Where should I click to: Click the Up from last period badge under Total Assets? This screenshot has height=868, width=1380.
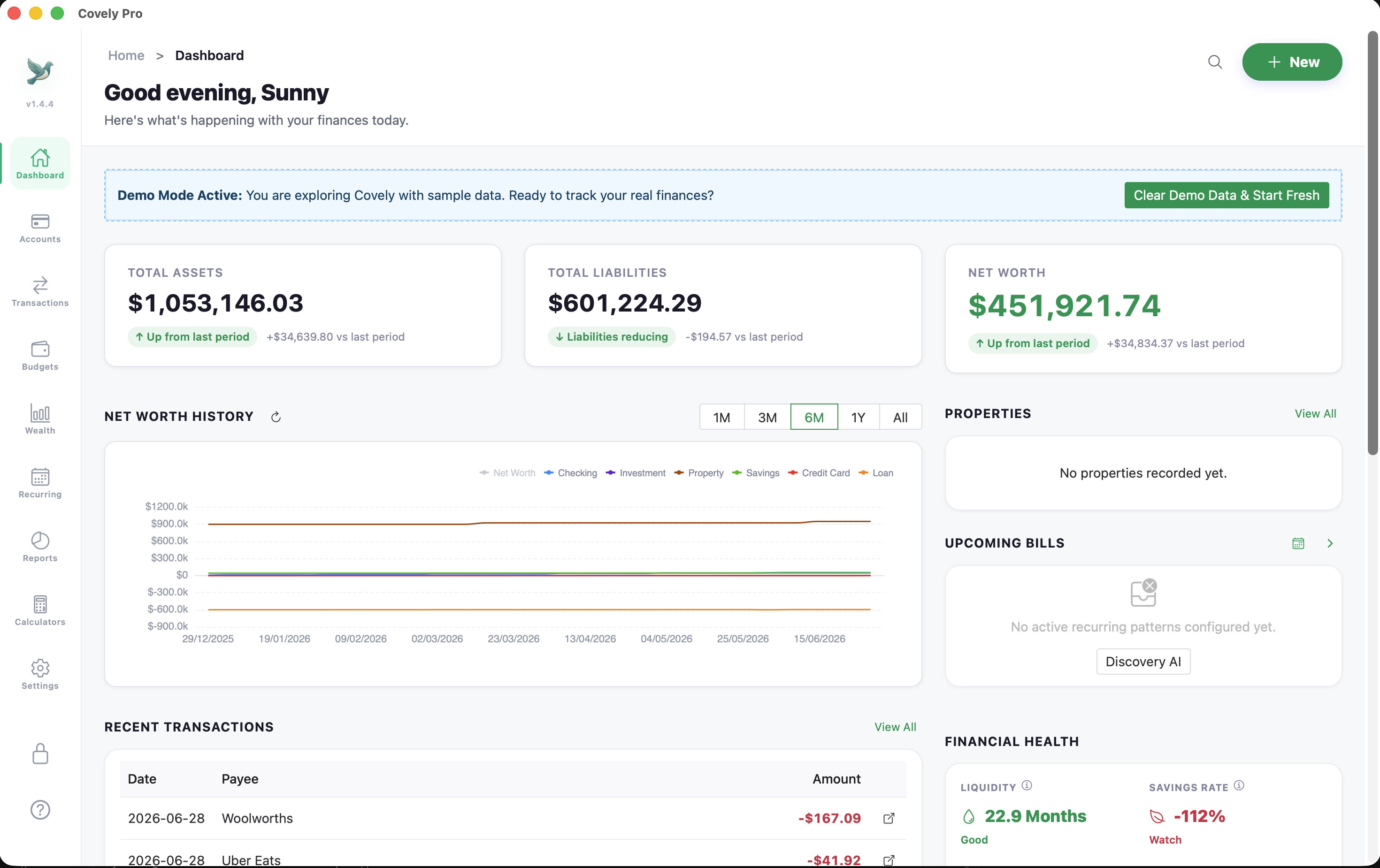coord(192,337)
